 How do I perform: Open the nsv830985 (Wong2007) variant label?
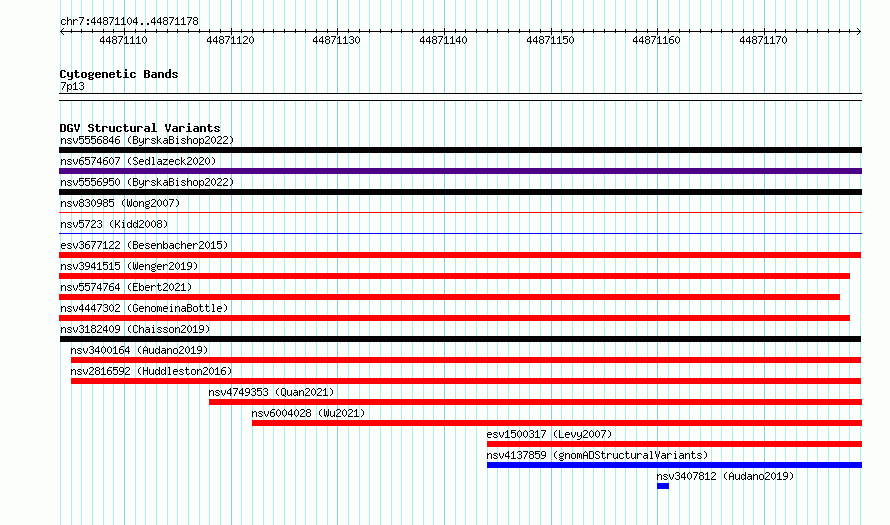120,203
